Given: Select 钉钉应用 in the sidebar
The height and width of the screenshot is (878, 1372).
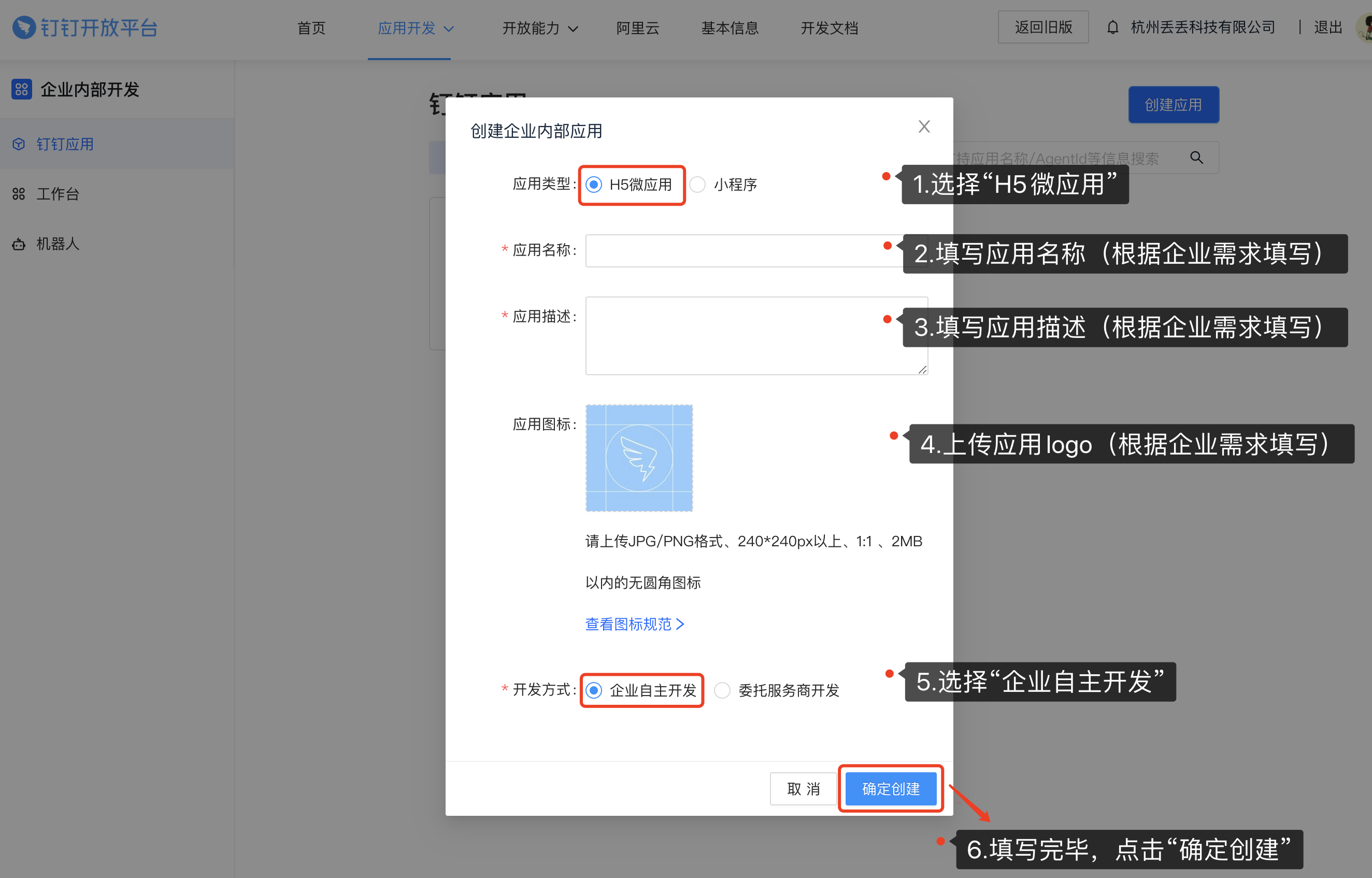Looking at the screenshot, I should point(117,144).
